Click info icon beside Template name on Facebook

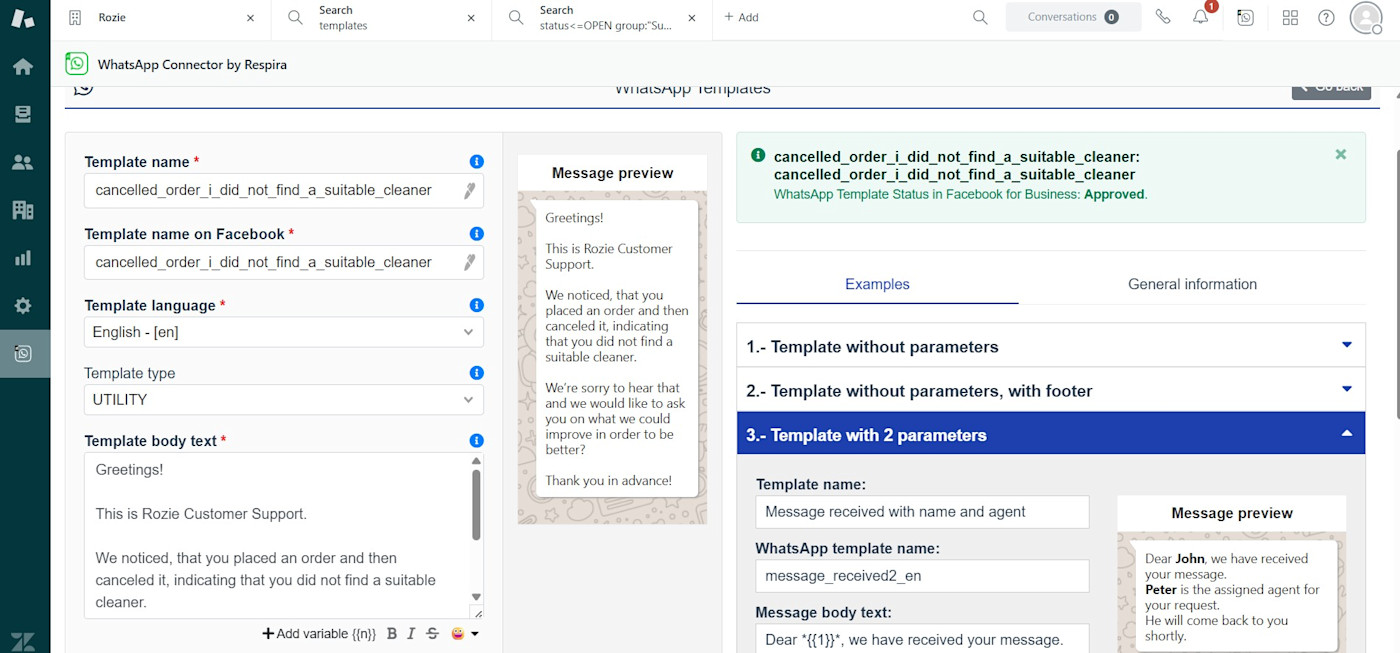(x=476, y=233)
